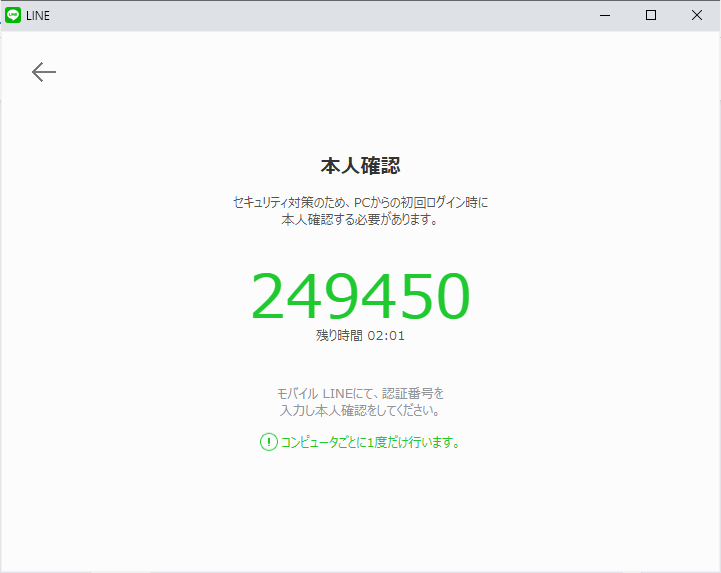The height and width of the screenshot is (573, 721).
Task: Click text モバイル LINEにて、認証番号を
Action: coord(360,394)
